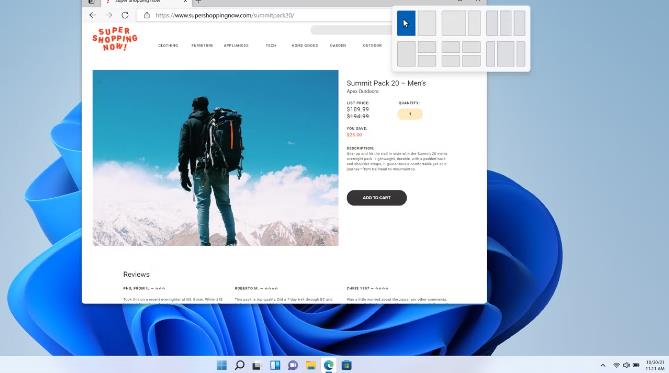Snap window to right half of two-column layout
Image resolution: width=669 pixels, height=373 pixels.
coord(427,23)
